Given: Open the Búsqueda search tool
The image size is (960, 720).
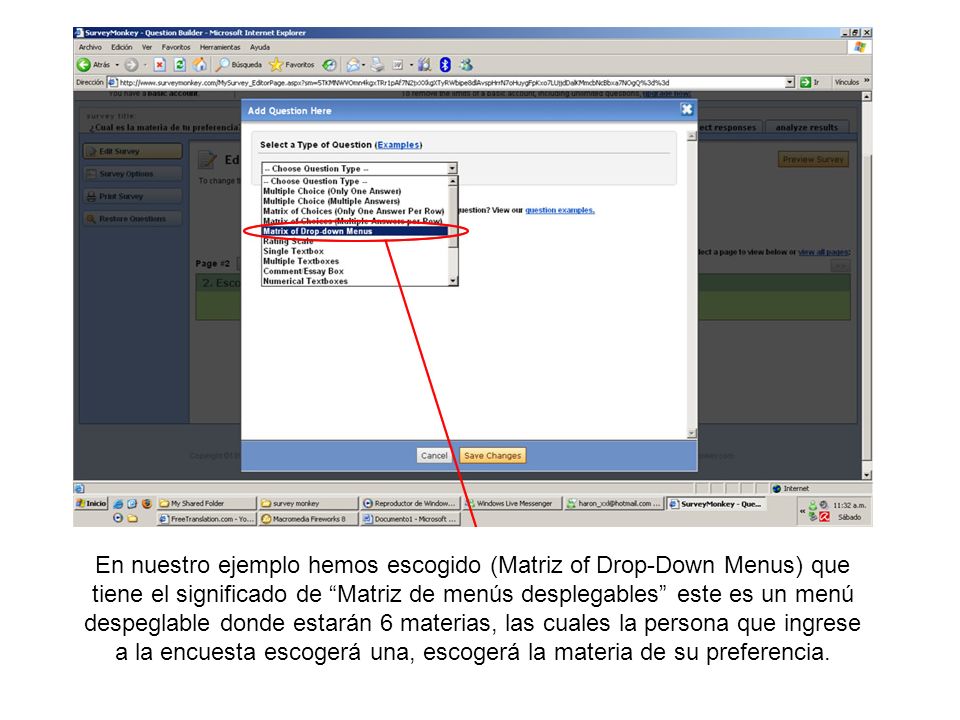Looking at the screenshot, I should coord(240,64).
